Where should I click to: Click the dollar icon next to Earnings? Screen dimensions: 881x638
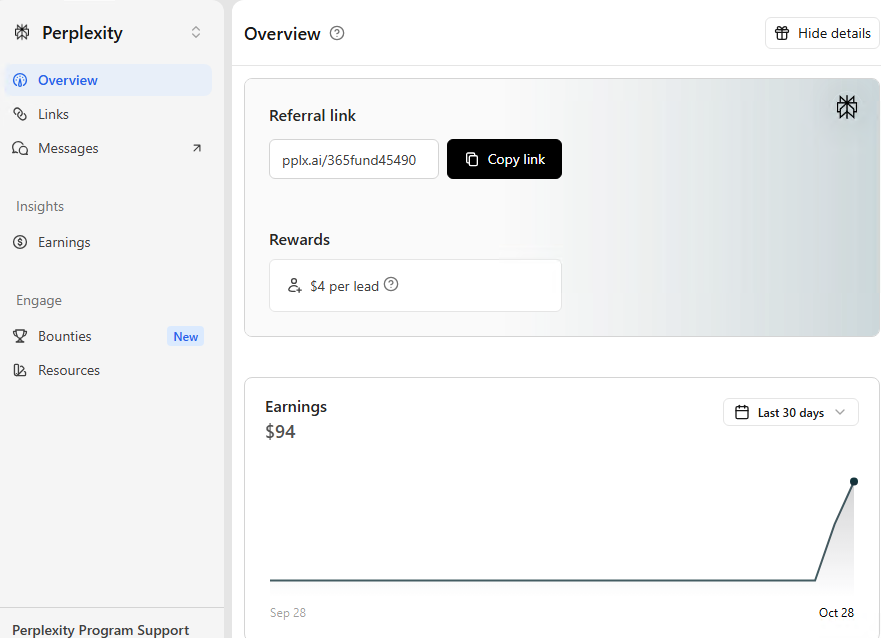[20, 242]
